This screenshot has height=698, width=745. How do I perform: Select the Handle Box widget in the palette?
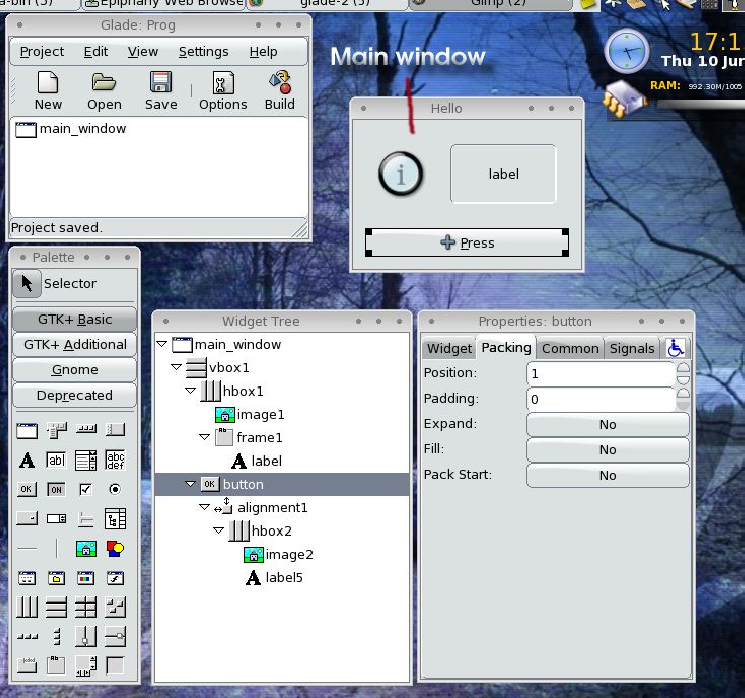point(115,430)
